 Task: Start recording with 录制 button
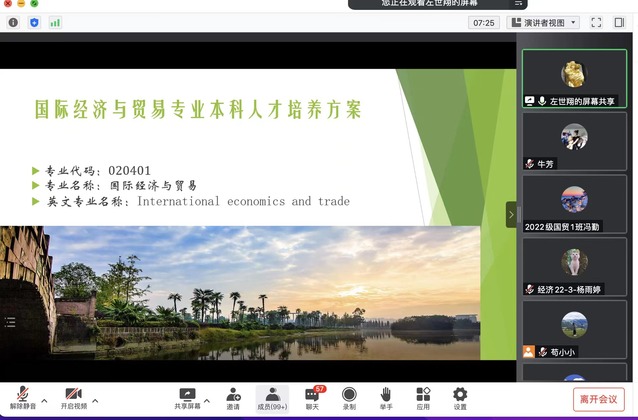[349, 399]
